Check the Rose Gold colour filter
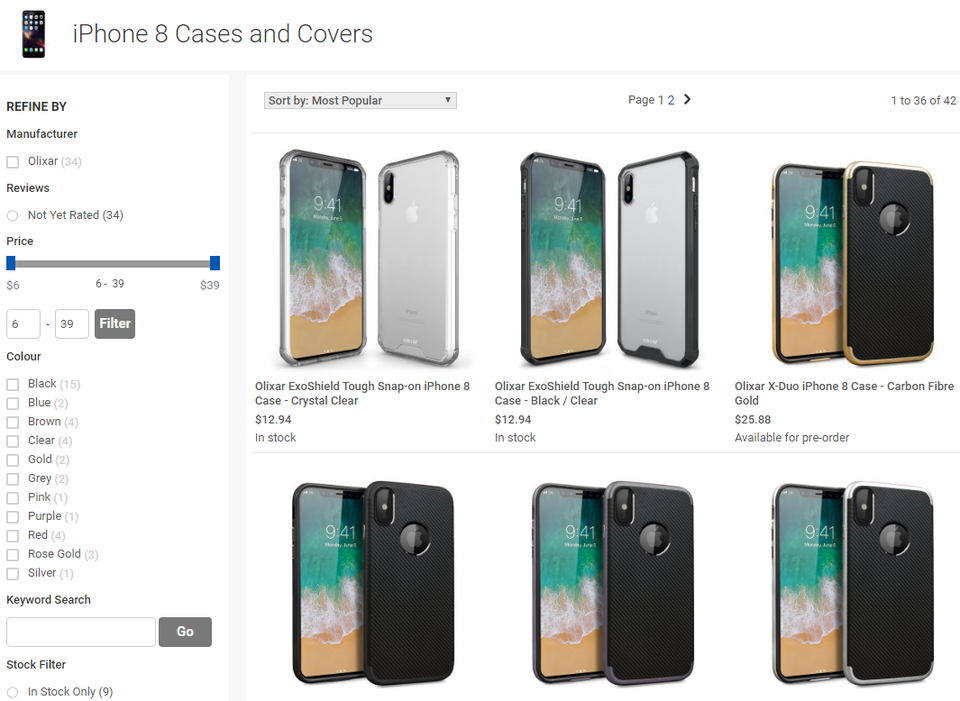 pyautogui.click(x=11, y=554)
